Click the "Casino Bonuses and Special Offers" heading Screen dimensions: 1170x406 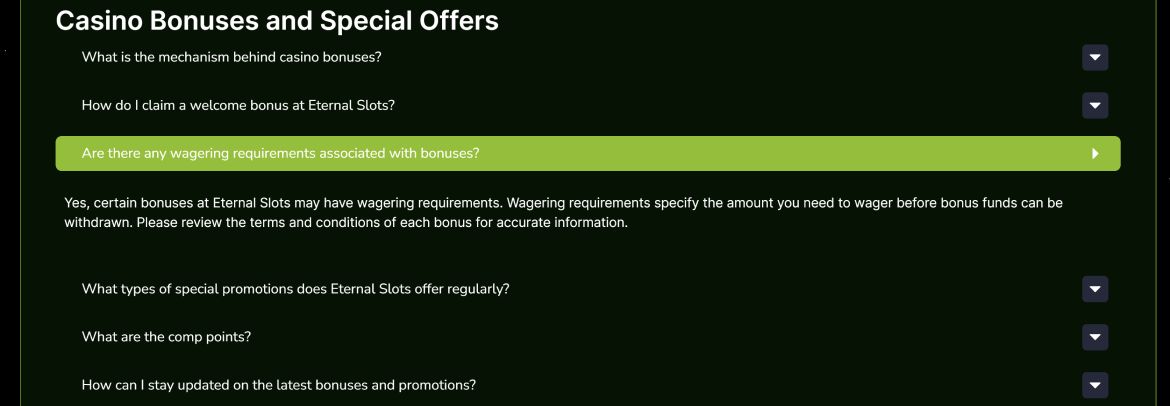[x=277, y=20]
